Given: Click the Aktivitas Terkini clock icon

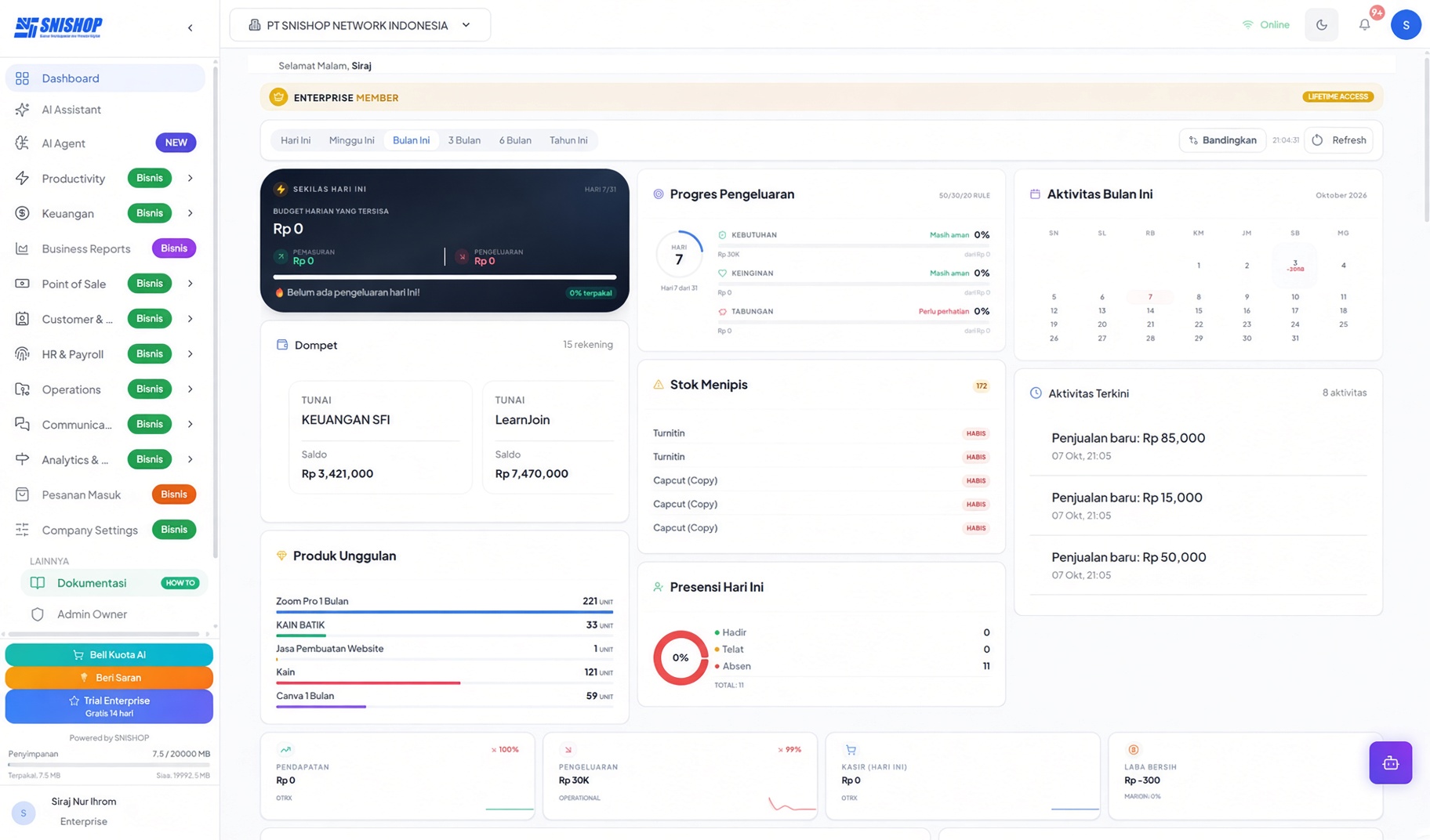Looking at the screenshot, I should 1036,393.
